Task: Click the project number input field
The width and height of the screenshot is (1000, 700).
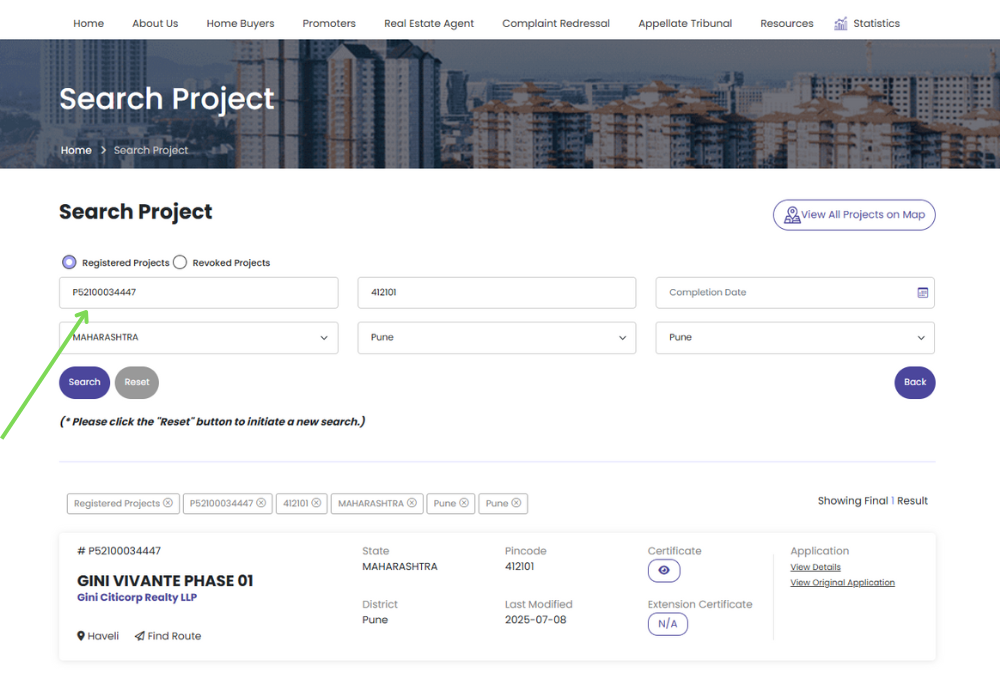Action: click(198, 292)
